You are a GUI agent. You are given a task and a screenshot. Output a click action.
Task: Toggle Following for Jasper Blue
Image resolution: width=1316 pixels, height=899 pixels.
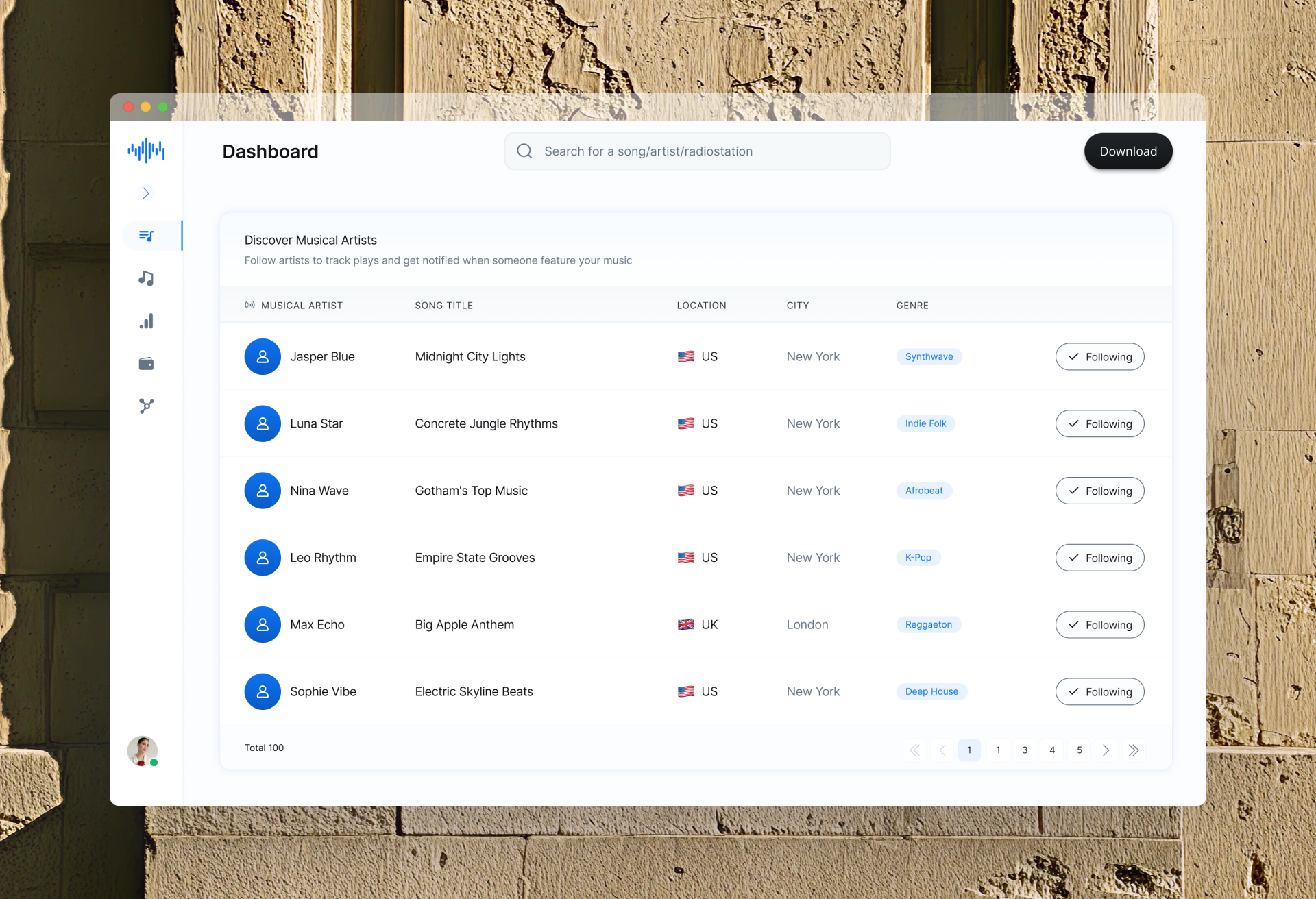[x=1099, y=357]
